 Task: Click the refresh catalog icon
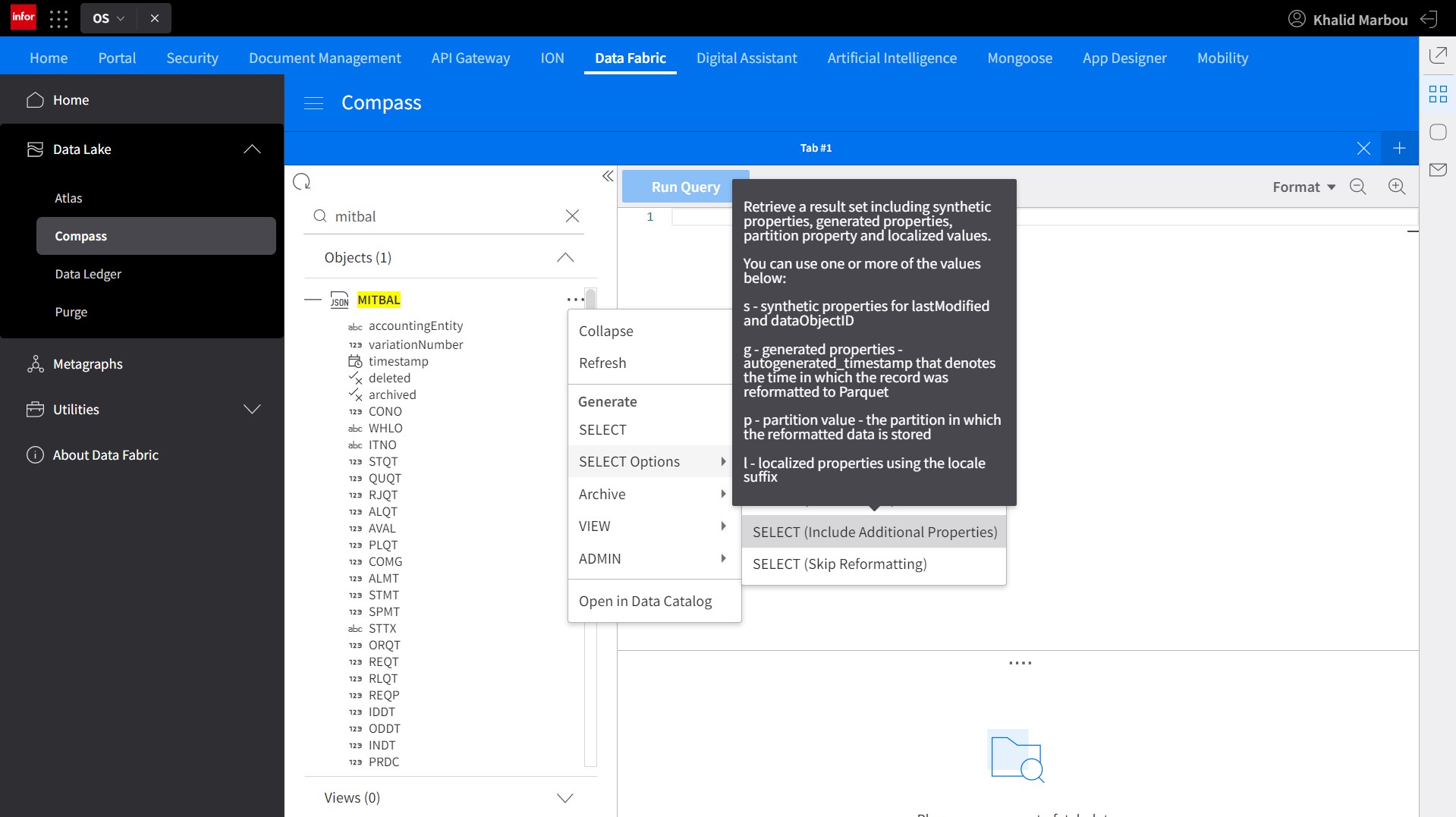click(302, 181)
